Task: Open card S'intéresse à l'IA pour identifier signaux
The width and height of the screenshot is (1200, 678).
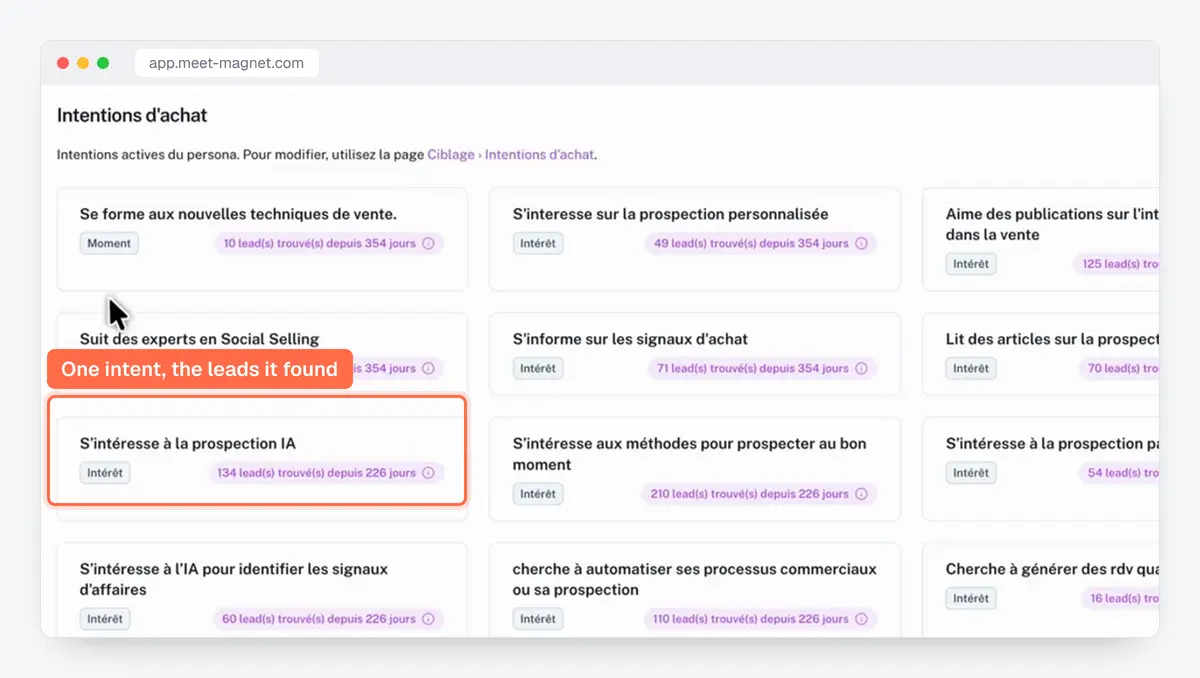Action: coord(262,590)
